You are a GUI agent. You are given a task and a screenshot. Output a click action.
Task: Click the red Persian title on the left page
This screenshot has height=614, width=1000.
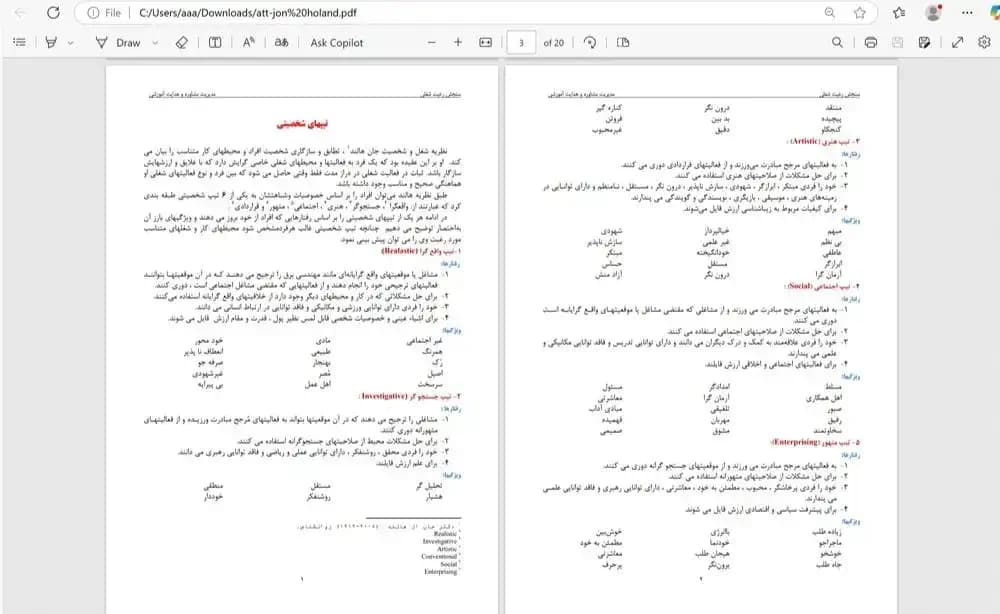pos(303,124)
